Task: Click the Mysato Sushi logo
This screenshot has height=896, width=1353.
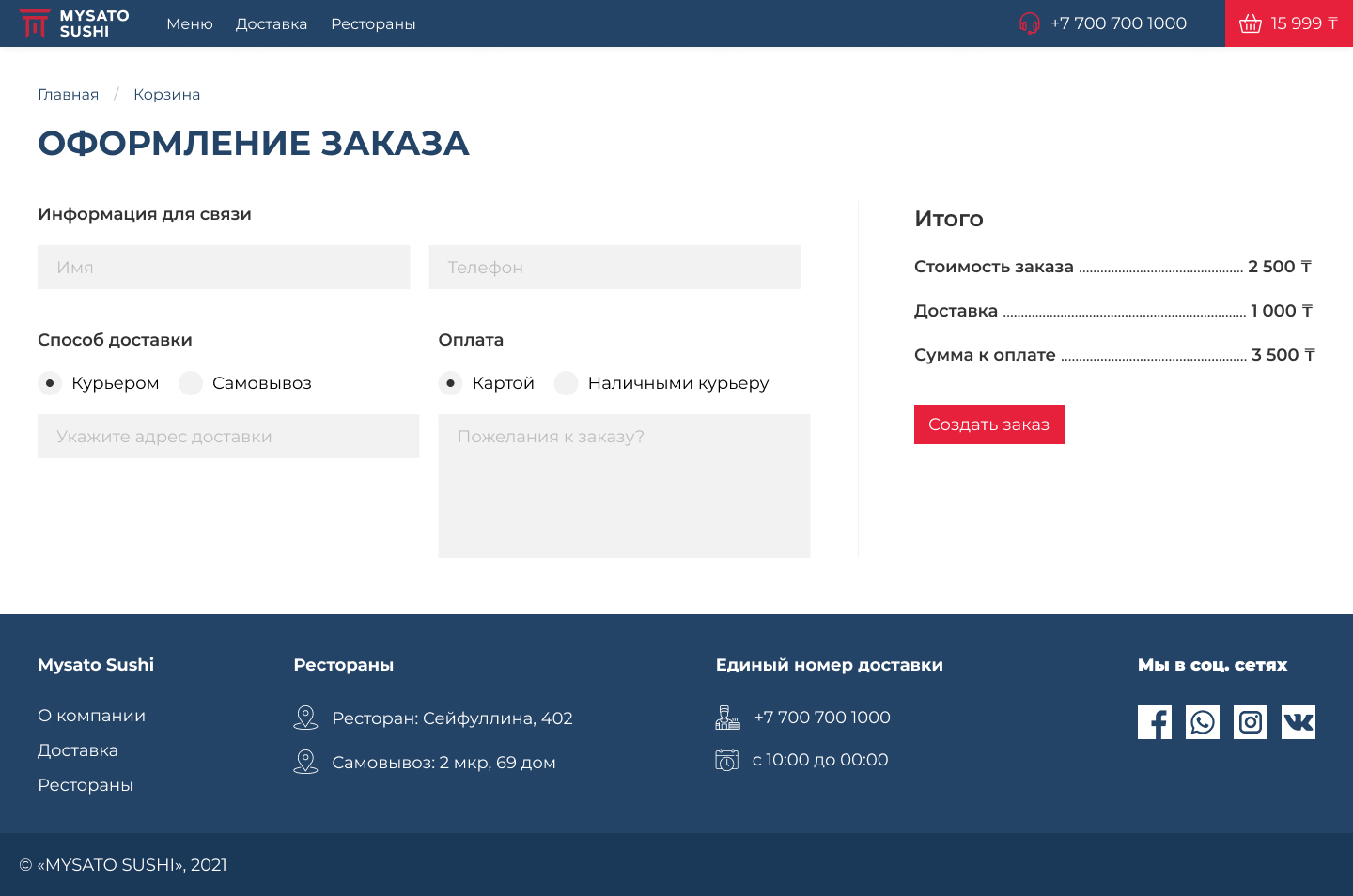Action: point(74,23)
